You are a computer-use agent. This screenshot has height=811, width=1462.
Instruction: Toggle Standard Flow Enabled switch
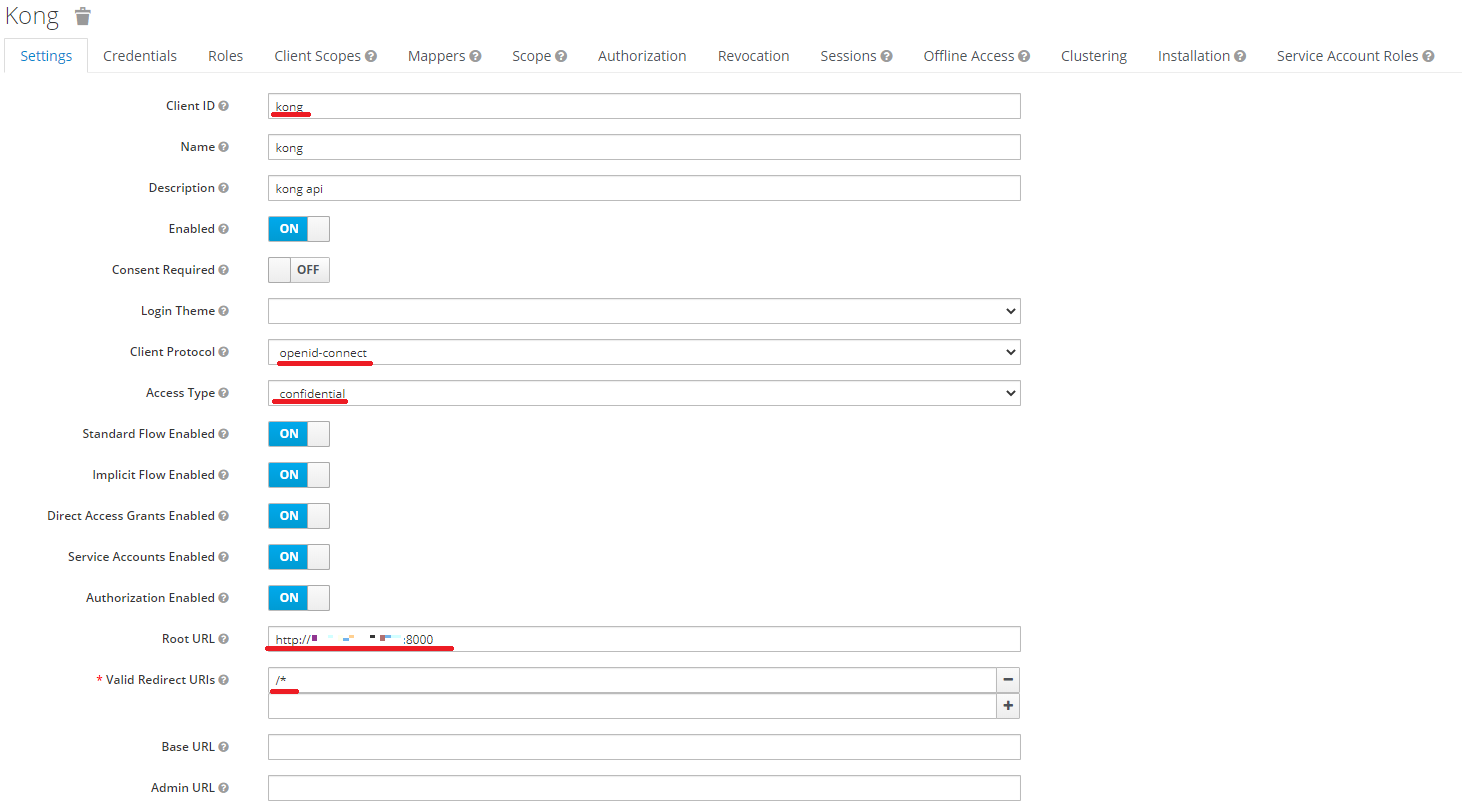click(299, 434)
